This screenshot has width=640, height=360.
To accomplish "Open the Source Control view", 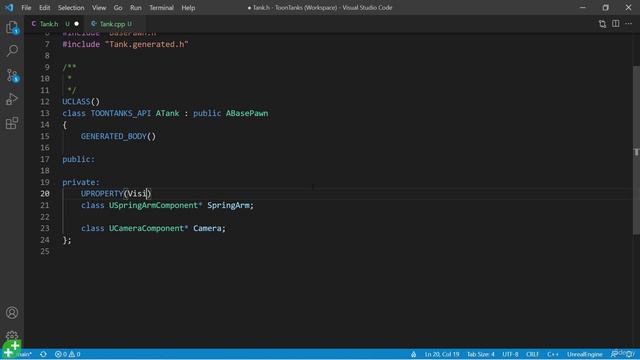I will tap(12, 75).
